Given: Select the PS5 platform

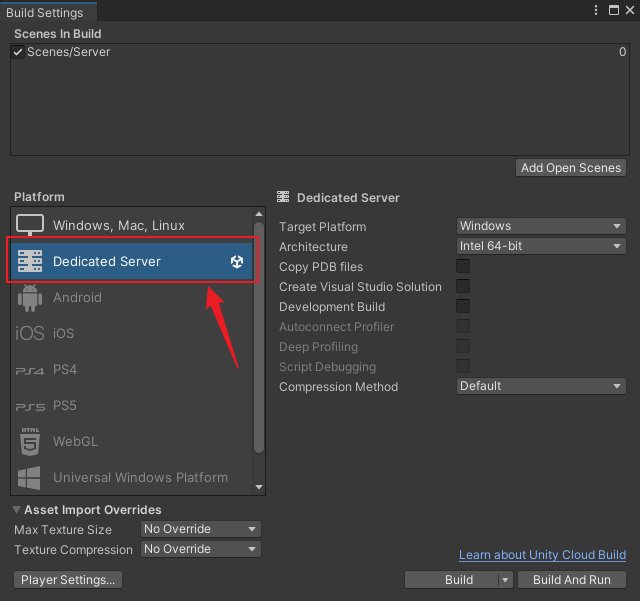Looking at the screenshot, I should click(132, 406).
